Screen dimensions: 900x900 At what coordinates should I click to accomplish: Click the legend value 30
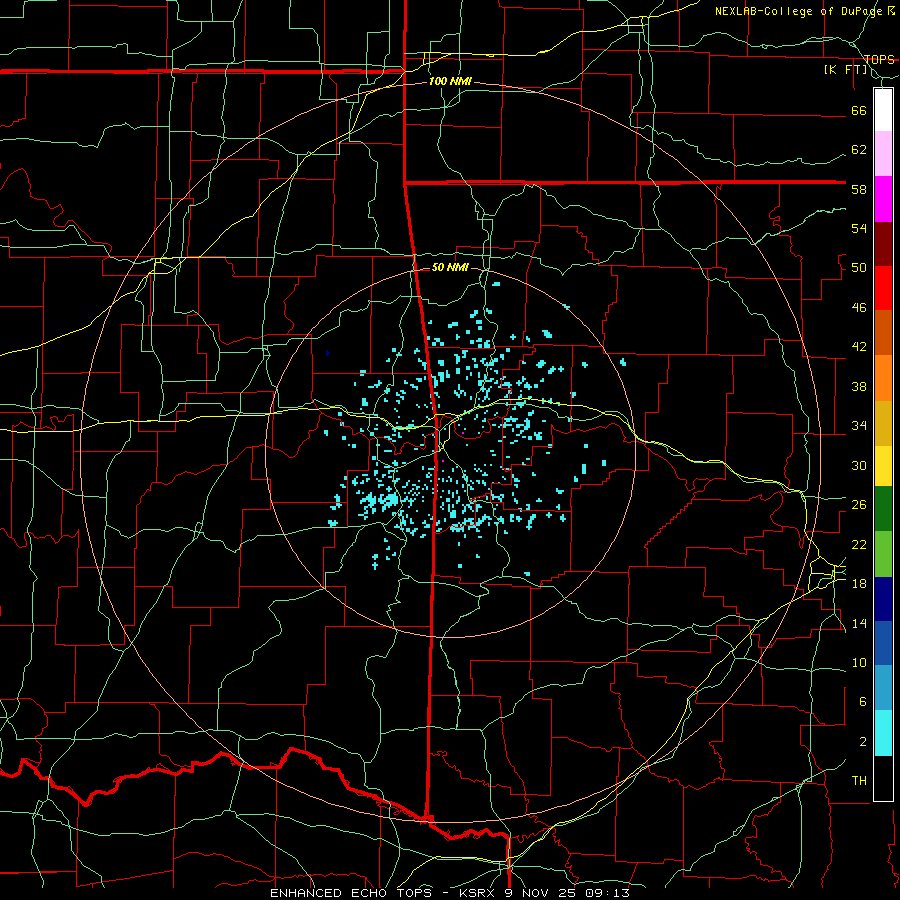tap(859, 465)
